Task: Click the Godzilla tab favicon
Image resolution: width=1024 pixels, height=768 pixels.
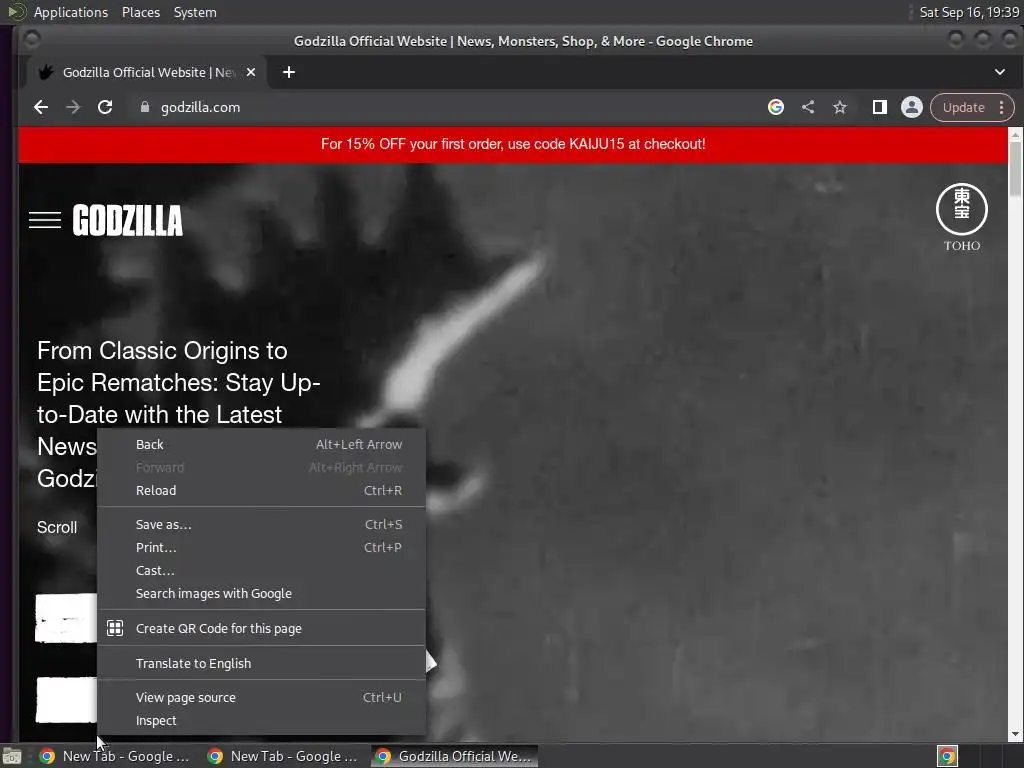Action: [45, 72]
